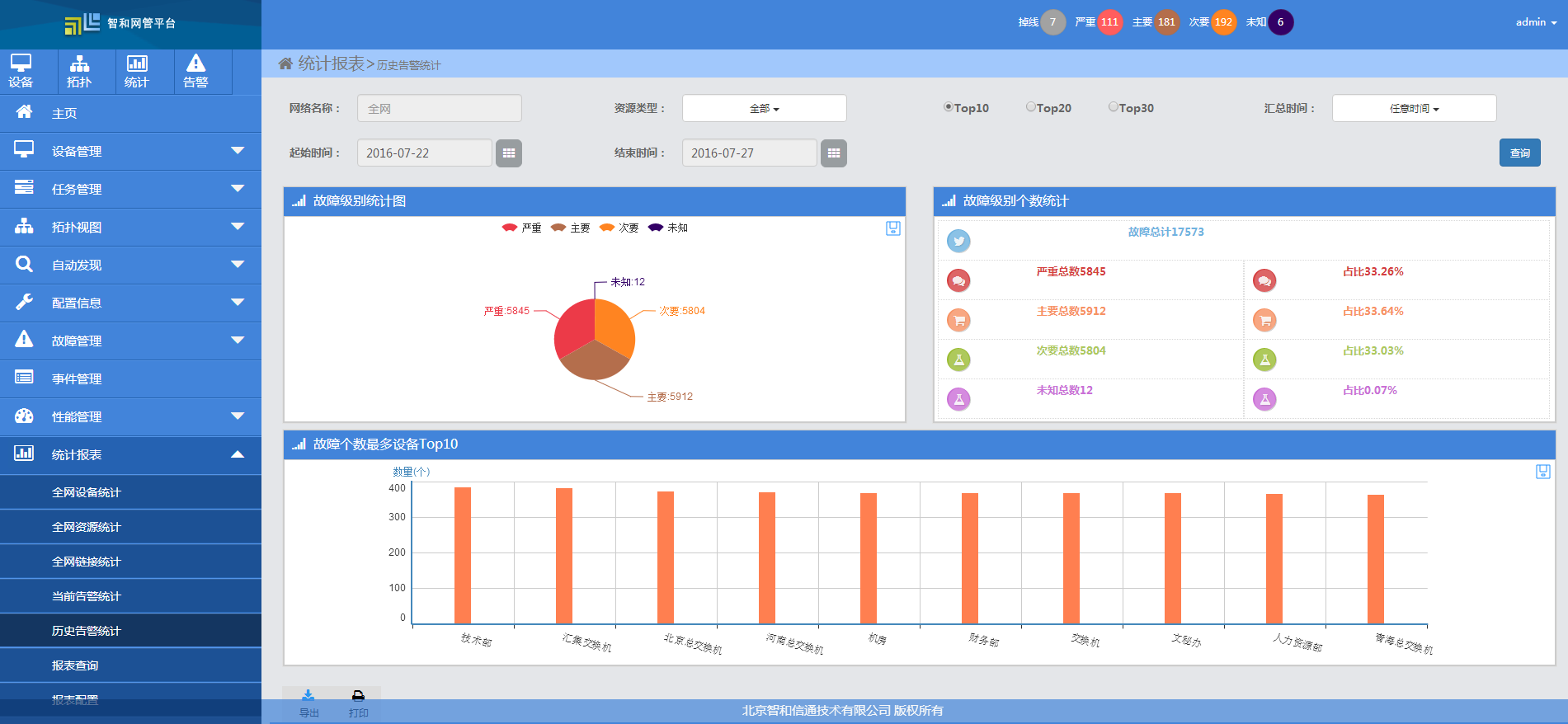Click the 起始时间 date input field

click(424, 153)
